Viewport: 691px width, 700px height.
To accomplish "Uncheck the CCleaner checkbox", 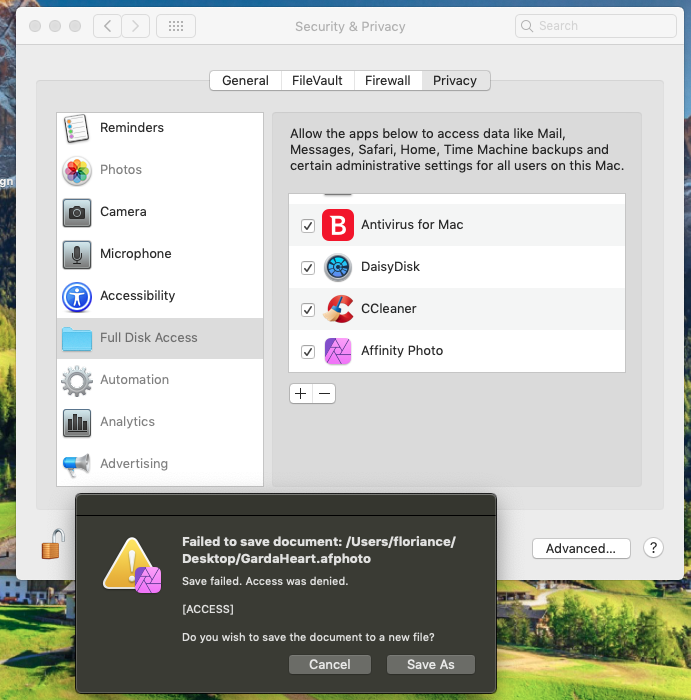I will pyautogui.click(x=308, y=309).
